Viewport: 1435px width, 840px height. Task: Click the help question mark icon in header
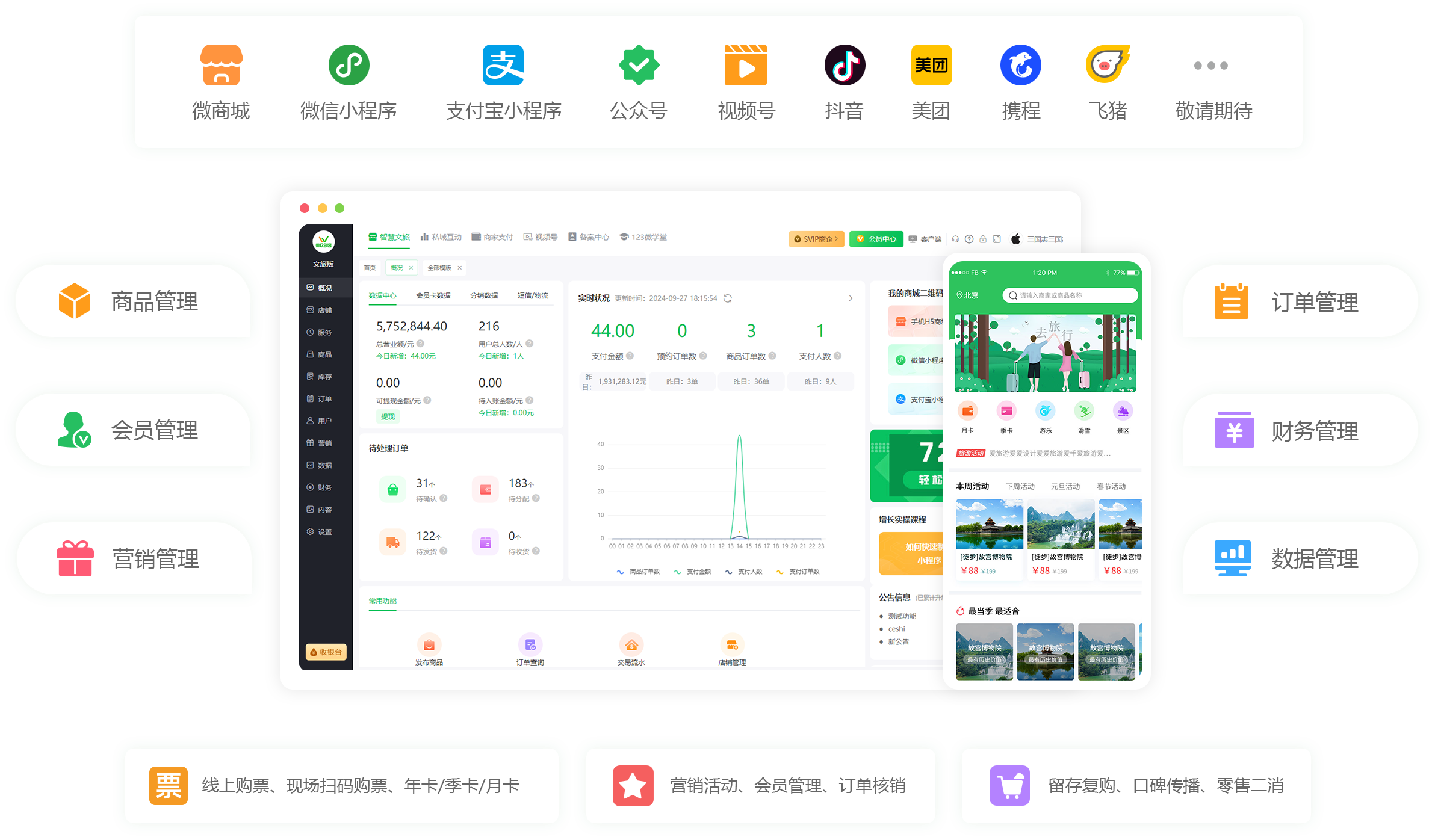[x=969, y=239]
